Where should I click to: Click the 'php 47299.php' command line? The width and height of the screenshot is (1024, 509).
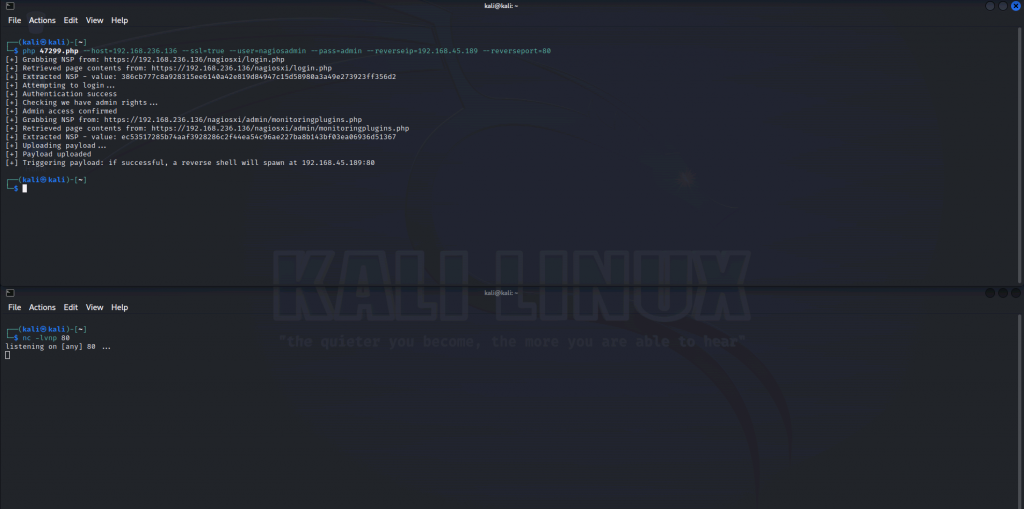coord(287,51)
